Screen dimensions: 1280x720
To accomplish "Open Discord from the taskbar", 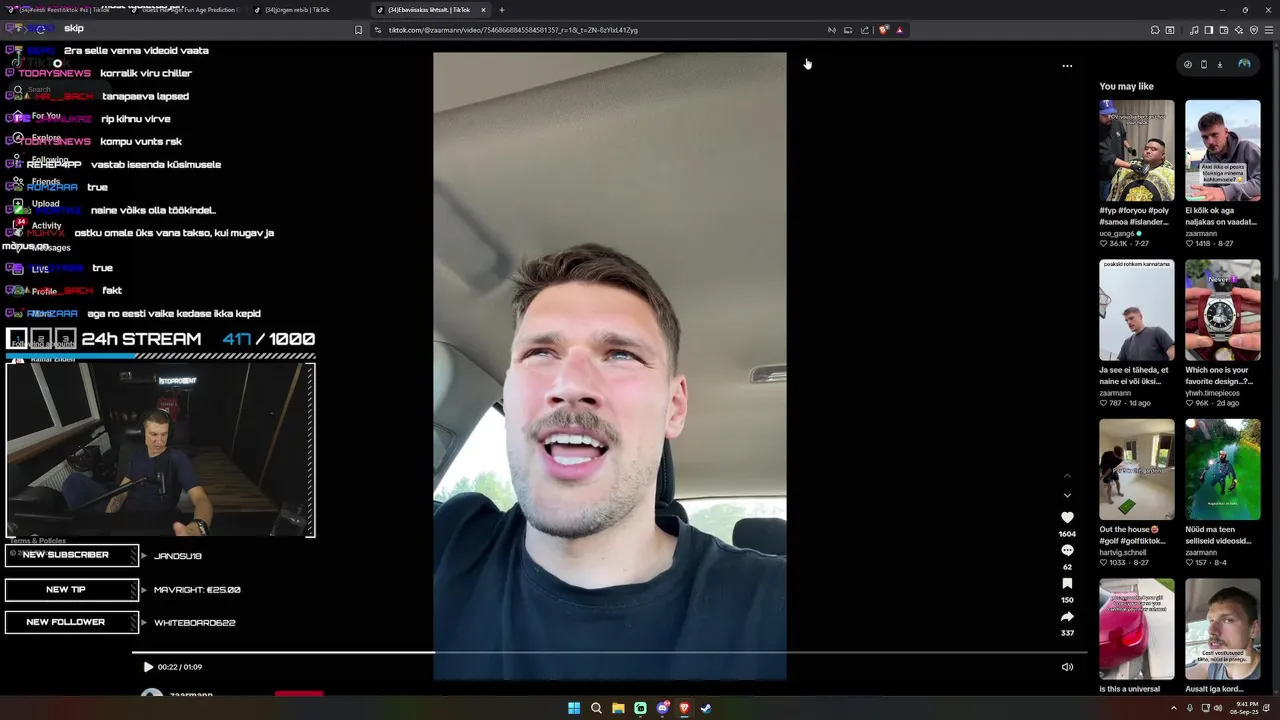I will [662, 708].
